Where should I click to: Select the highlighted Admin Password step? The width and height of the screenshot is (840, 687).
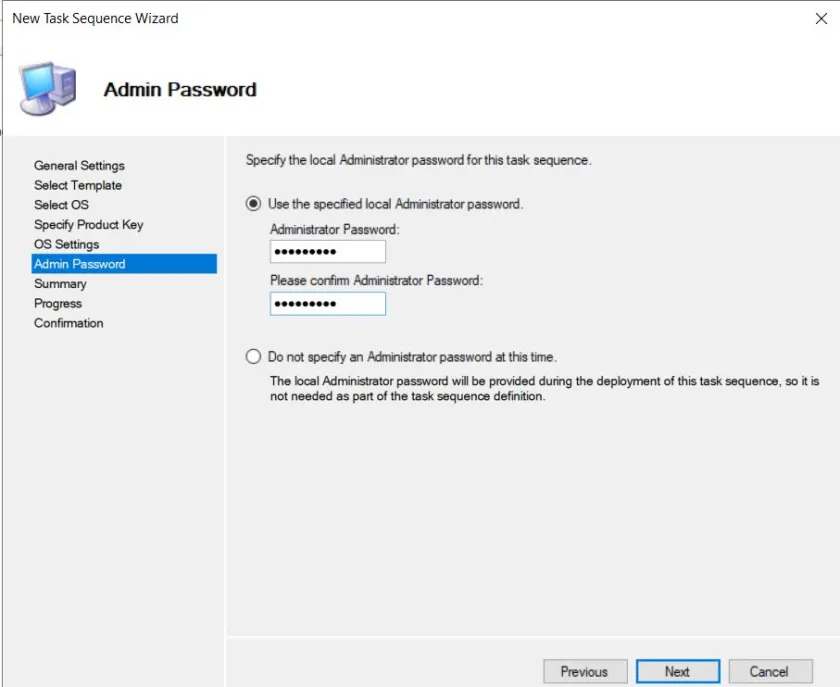80,264
